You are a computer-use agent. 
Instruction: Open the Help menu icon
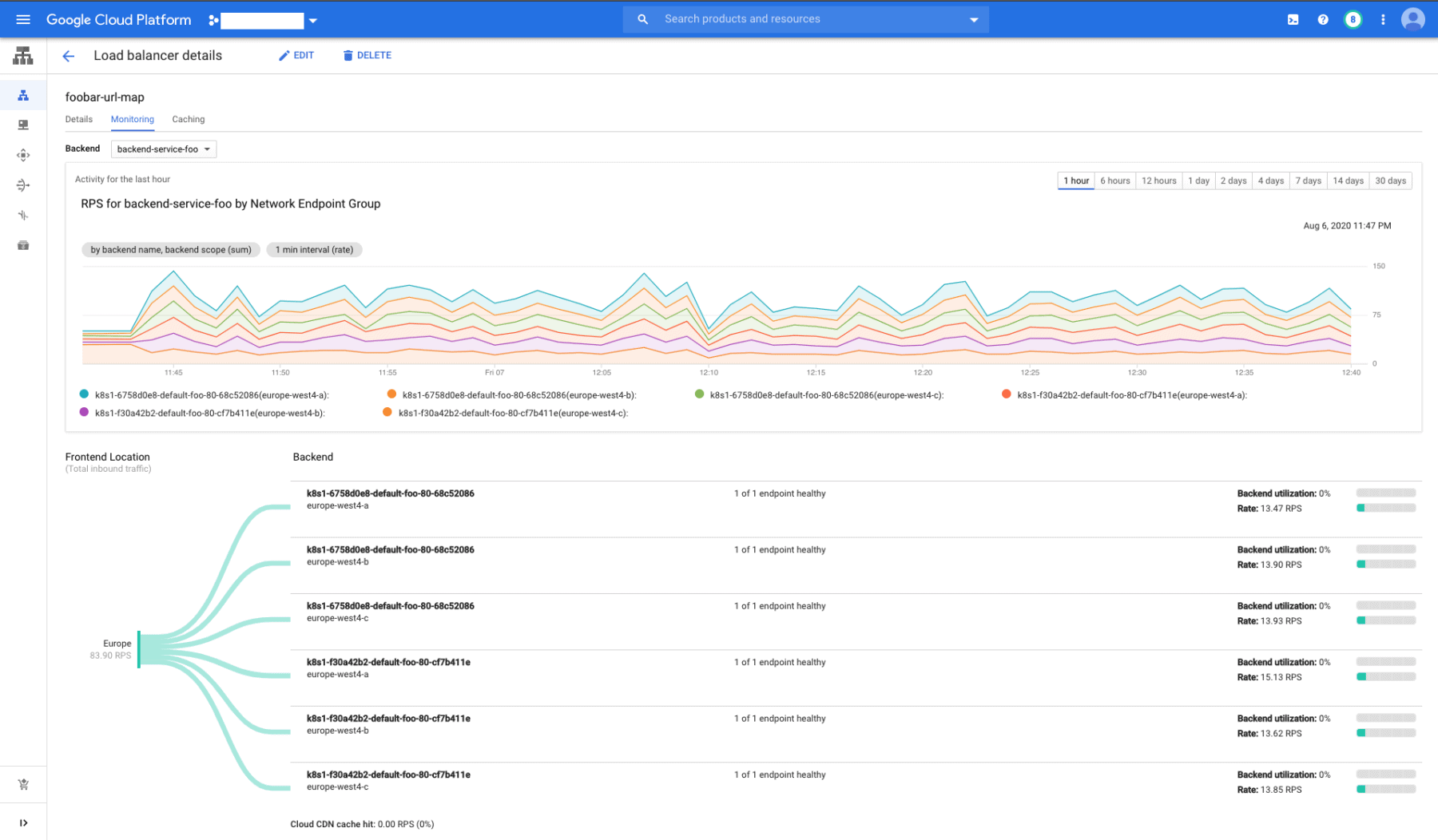[1323, 19]
